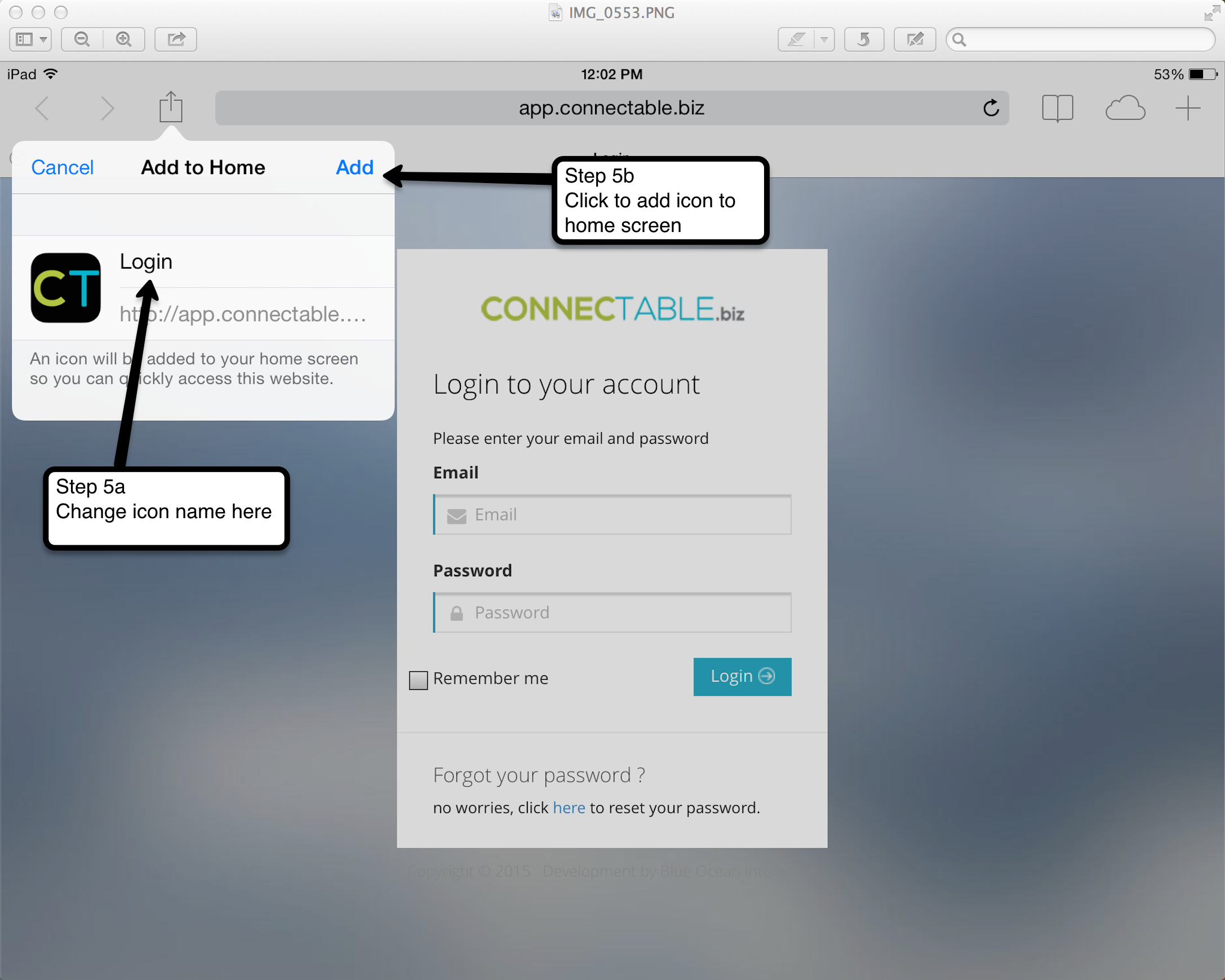Click Add to confirm home screen
This screenshot has width=1225, height=980.
(353, 167)
